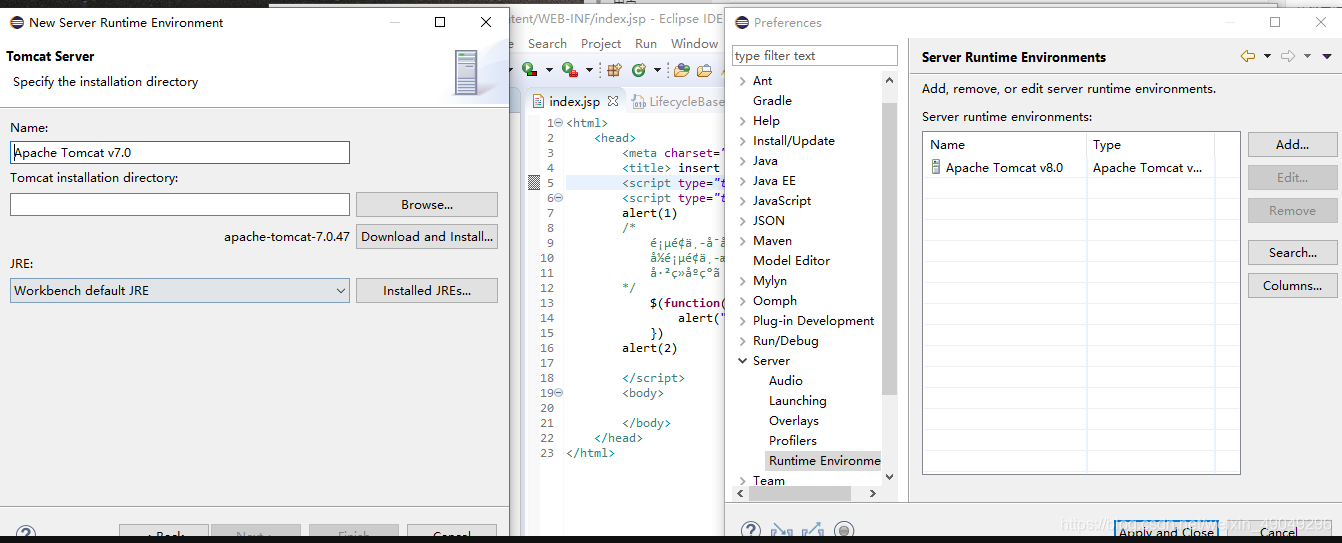Click the Installed JREs... button
Screen dimensions: 1342x543
[427, 291]
